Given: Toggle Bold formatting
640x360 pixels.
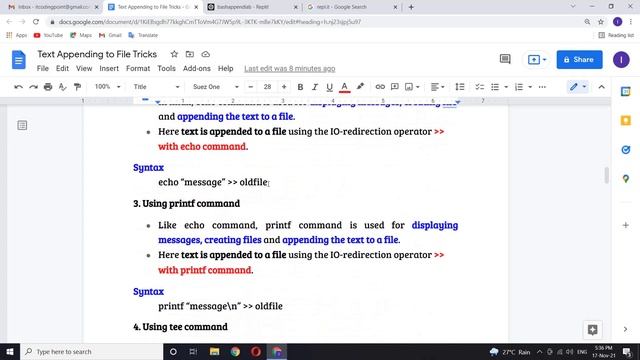Looking at the screenshot, I should coord(300,87).
